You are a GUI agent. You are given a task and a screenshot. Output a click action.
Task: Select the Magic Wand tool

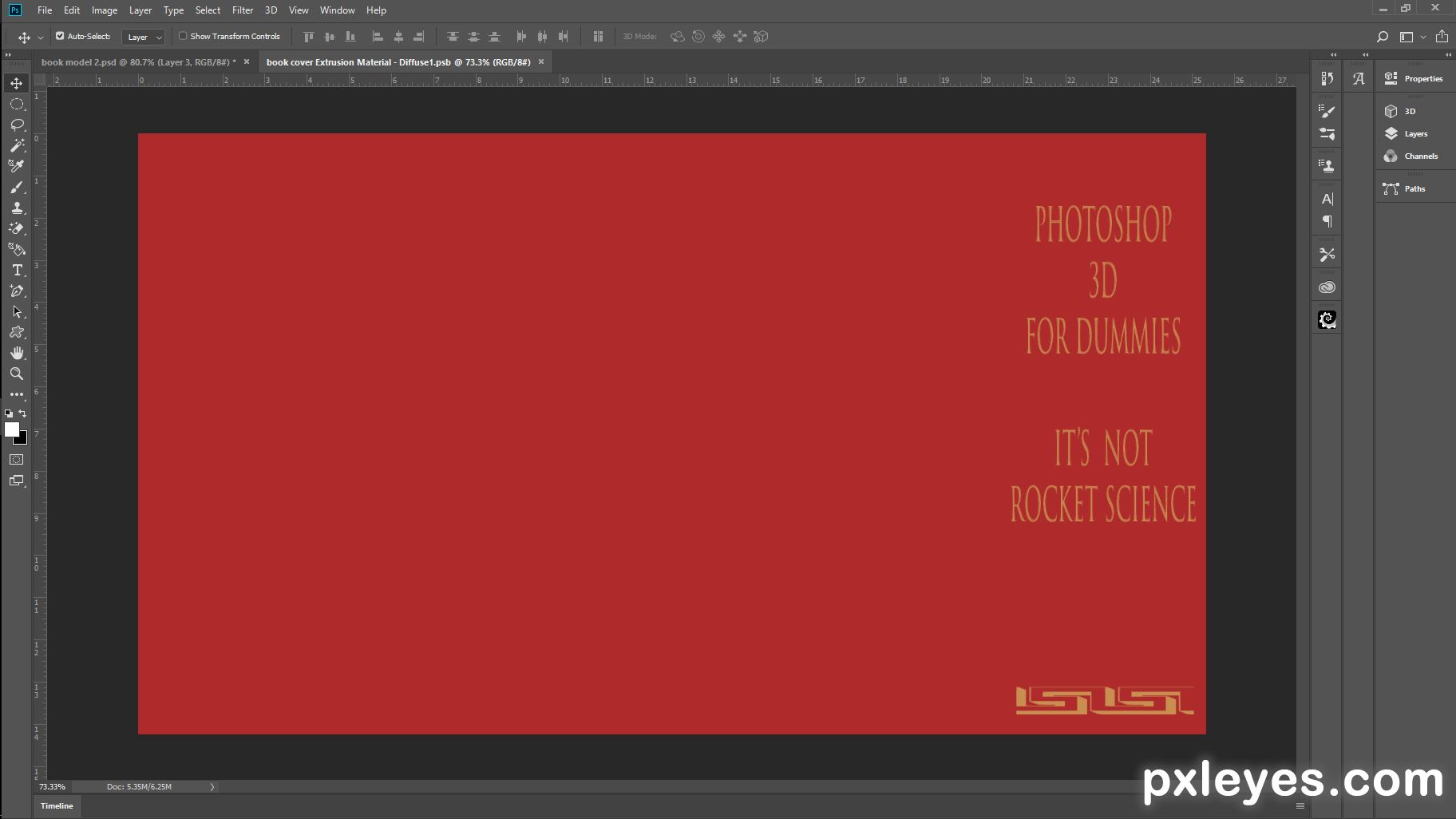coord(17,145)
